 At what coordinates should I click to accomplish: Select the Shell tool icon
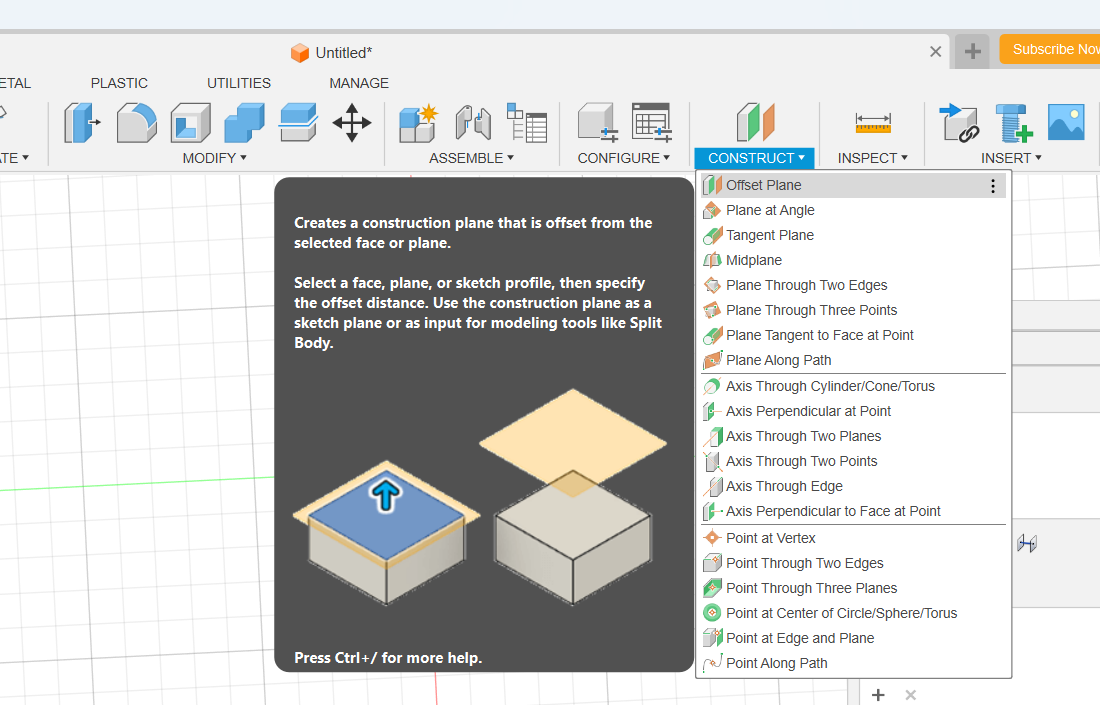point(190,123)
